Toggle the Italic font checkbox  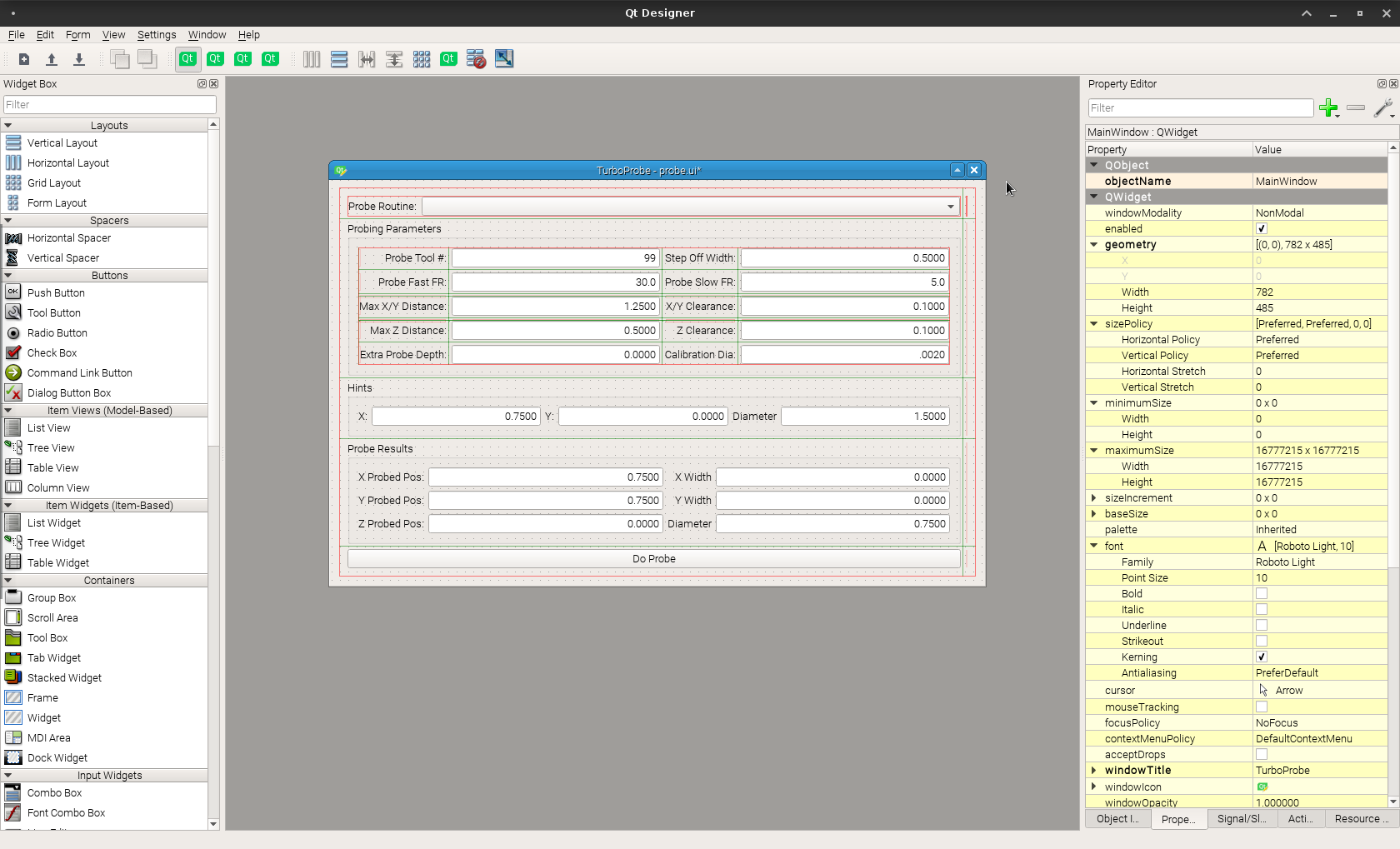1262,610
